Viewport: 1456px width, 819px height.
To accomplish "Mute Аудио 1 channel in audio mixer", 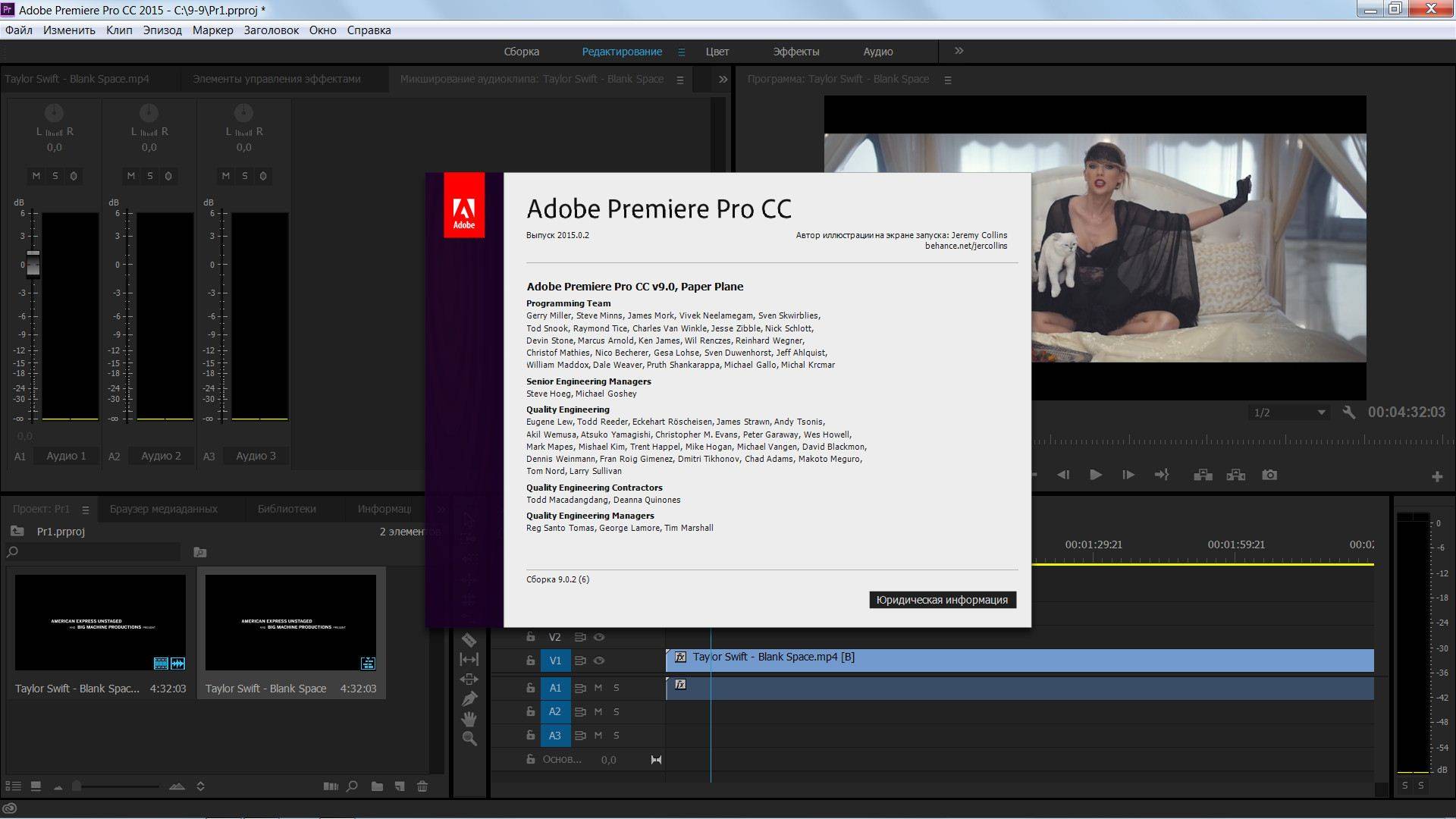I will 36,176.
